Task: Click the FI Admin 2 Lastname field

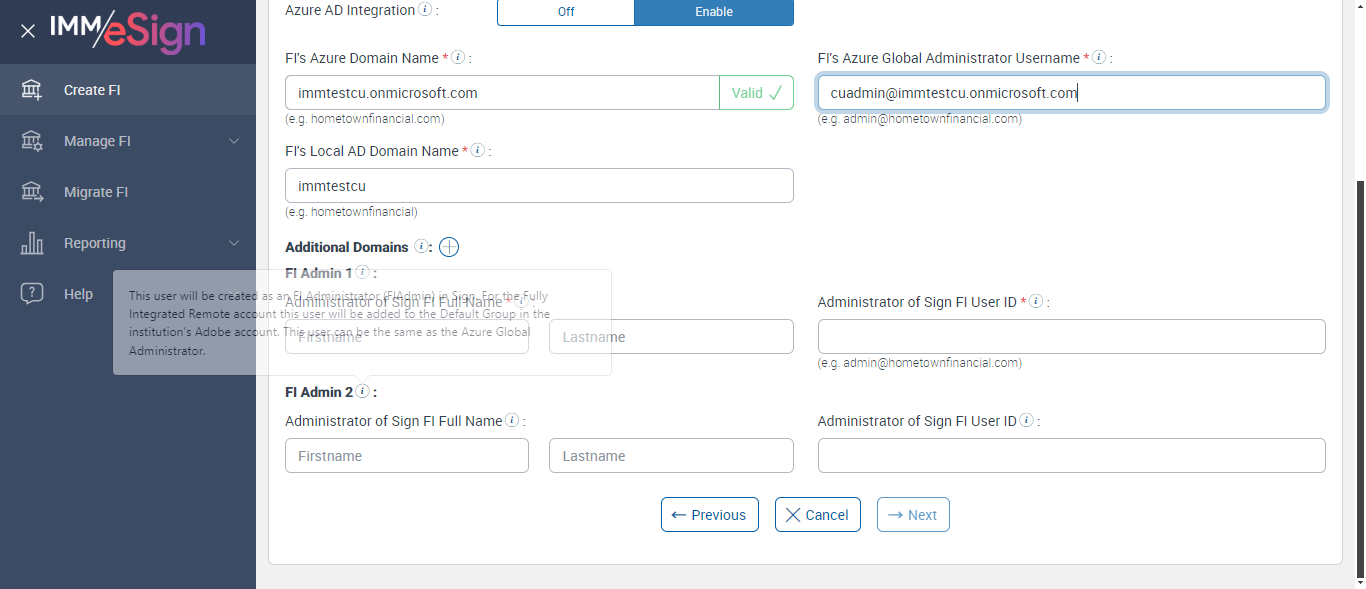Action: click(x=671, y=456)
